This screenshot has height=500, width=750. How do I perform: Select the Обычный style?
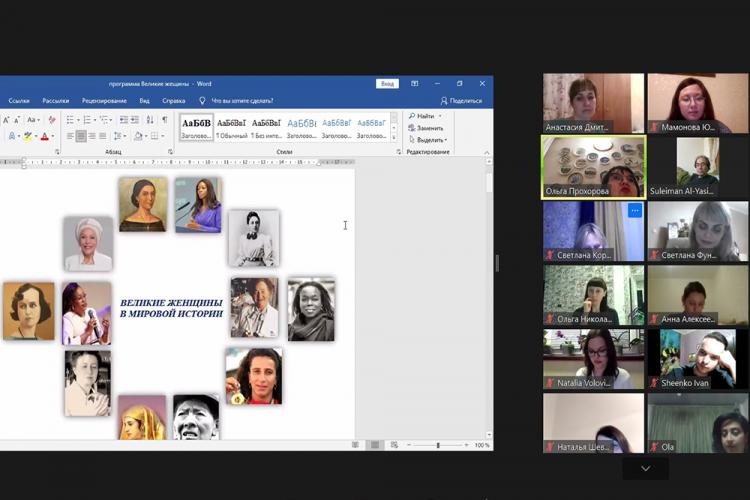(231, 128)
